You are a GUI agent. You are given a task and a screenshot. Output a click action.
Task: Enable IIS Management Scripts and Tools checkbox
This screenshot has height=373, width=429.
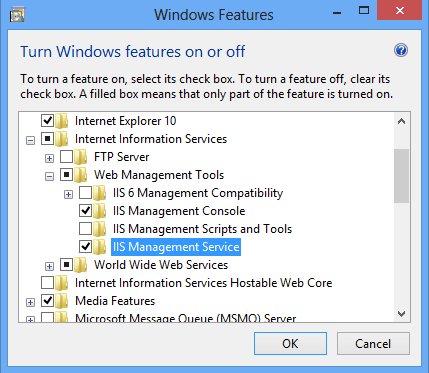(x=85, y=228)
